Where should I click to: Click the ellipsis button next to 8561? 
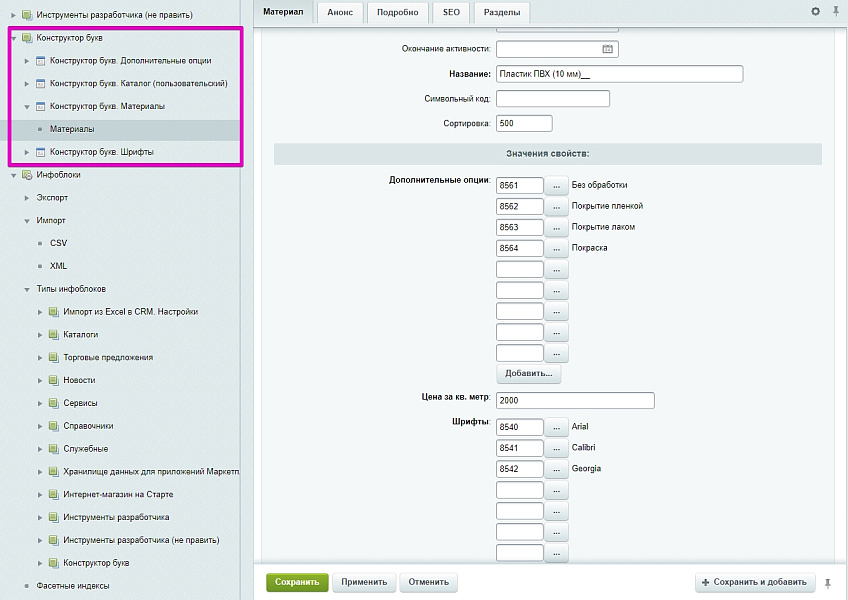556,185
